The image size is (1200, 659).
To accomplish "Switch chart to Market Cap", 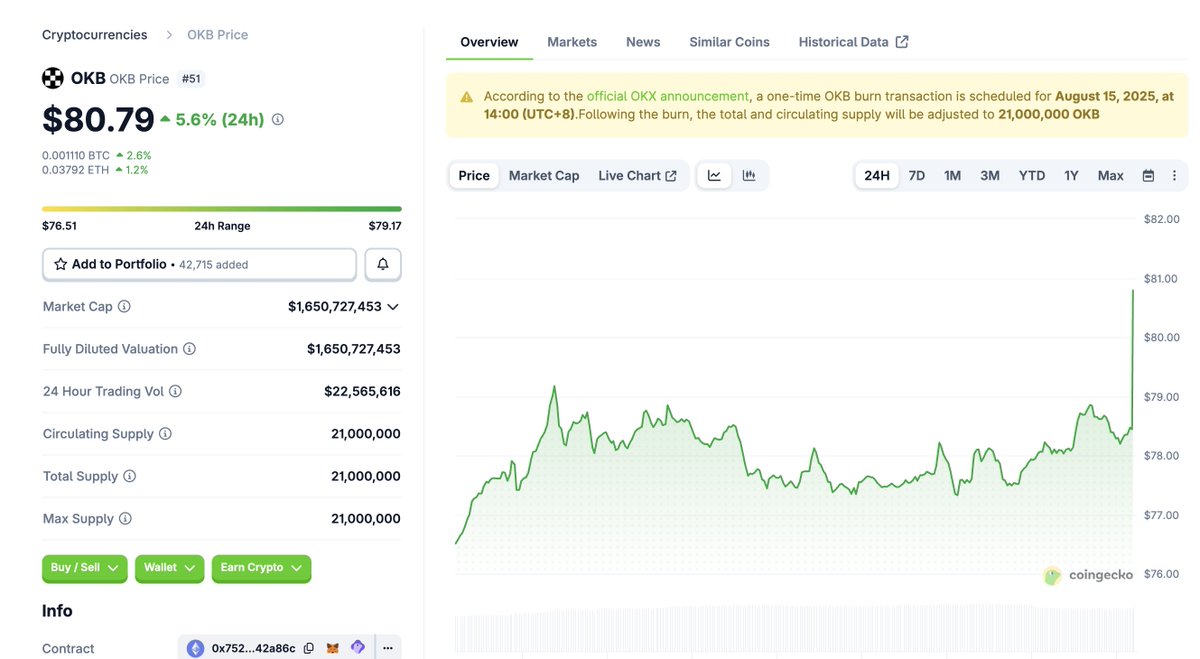I will (544, 175).
